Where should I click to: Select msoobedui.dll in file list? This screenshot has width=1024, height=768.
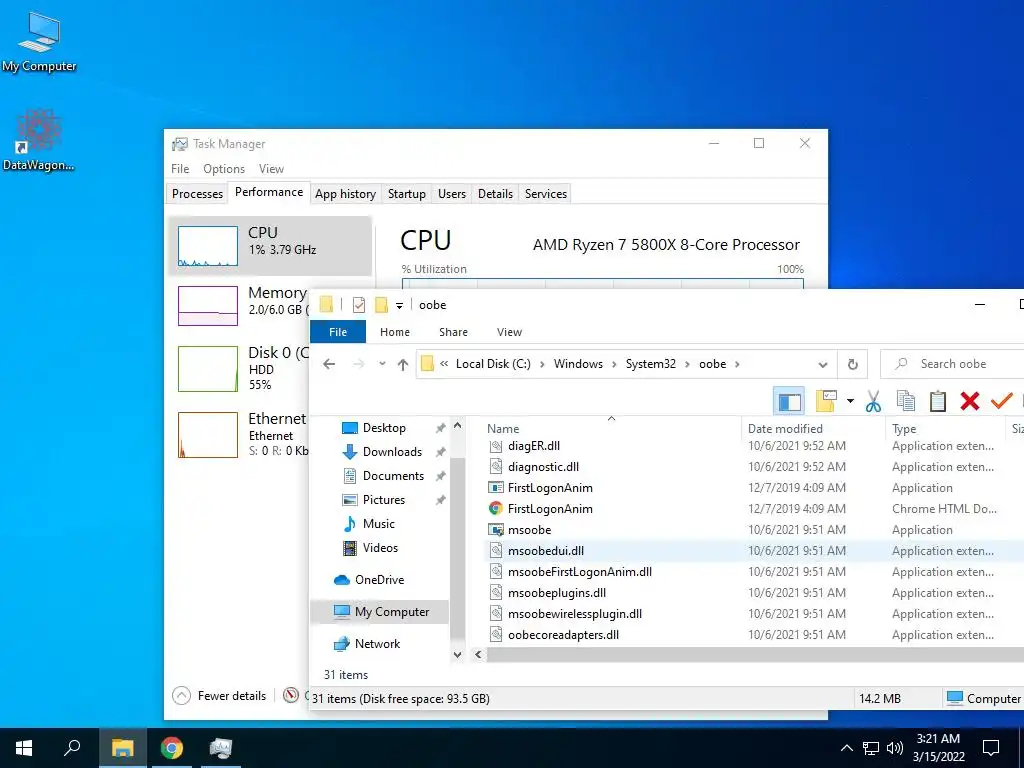click(546, 551)
